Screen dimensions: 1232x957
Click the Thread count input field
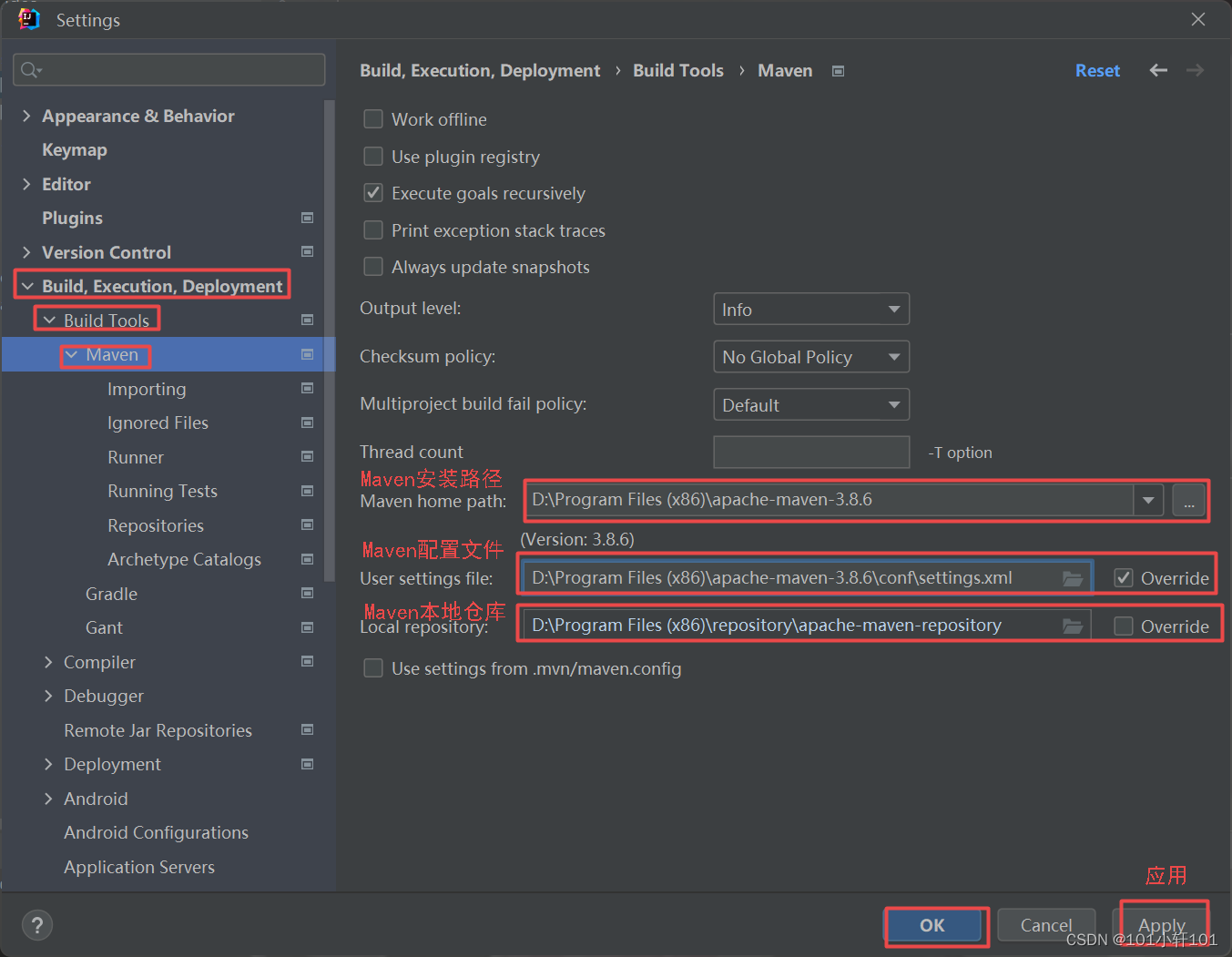(x=811, y=452)
